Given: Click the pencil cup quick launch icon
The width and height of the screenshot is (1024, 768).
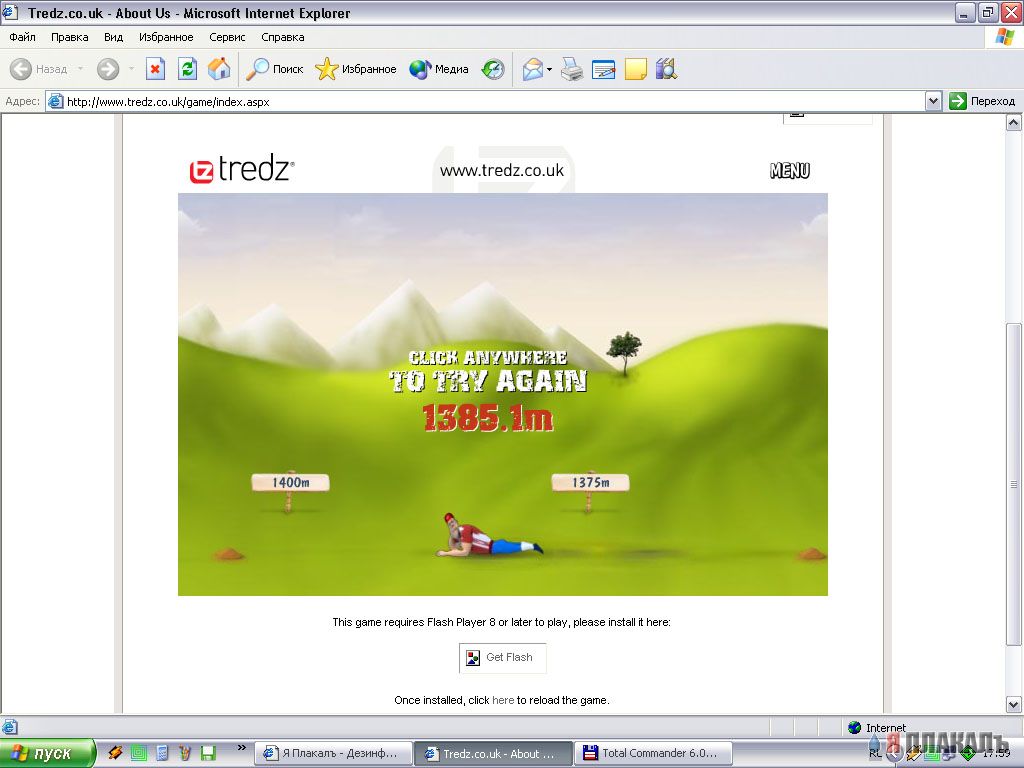Looking at the screenshot, I should pyautogui.click(x=185, y=753).
